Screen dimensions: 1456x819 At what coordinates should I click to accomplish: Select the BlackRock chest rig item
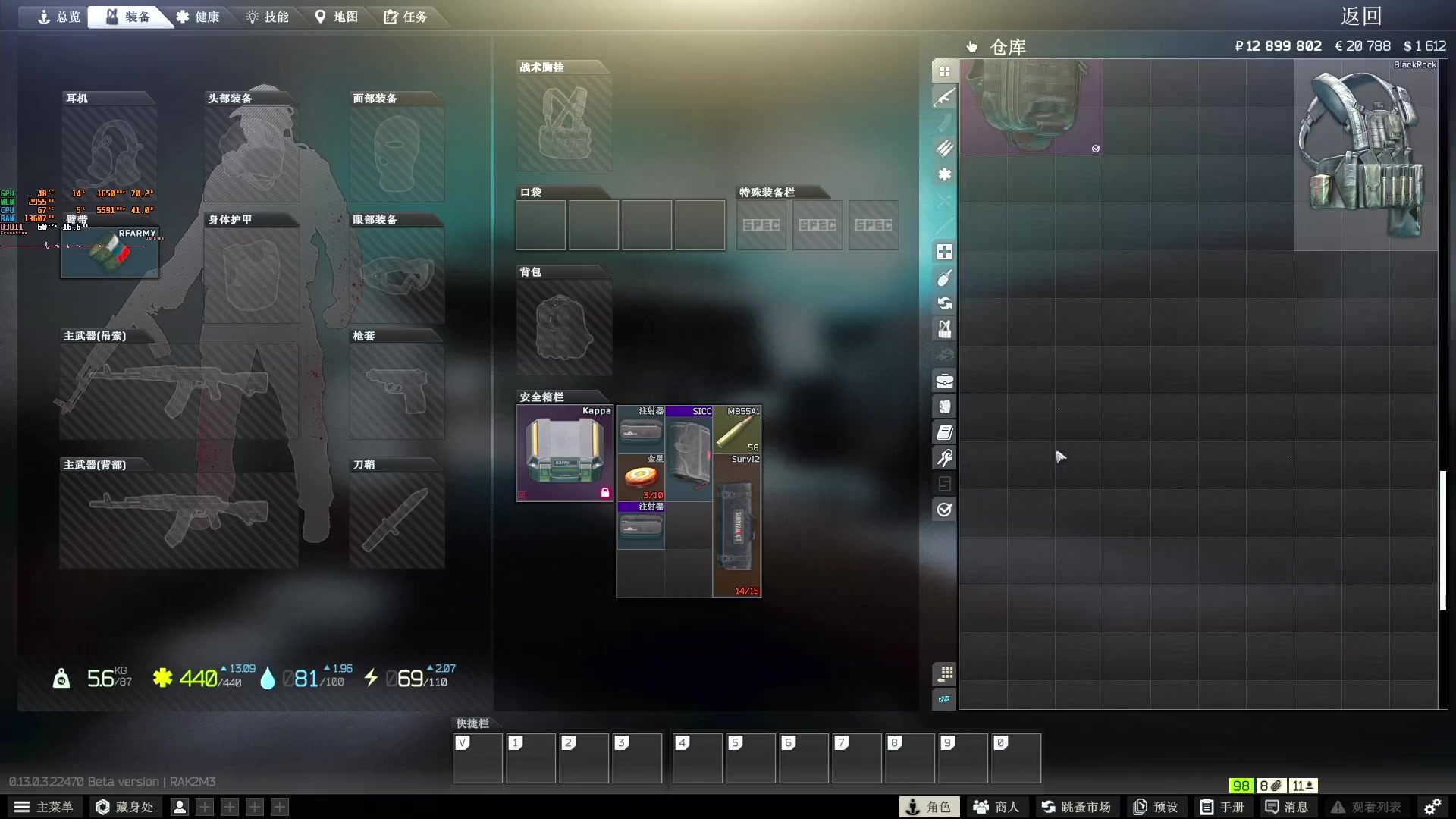point(1366,155)
